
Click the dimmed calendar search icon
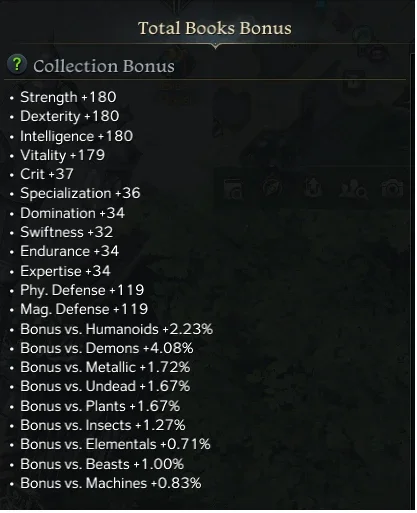click(x=233, y=189)
